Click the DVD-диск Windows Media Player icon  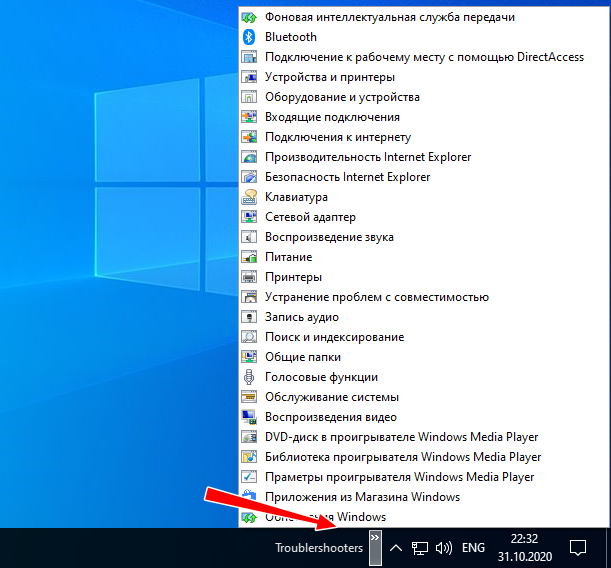tap(249, 437)
